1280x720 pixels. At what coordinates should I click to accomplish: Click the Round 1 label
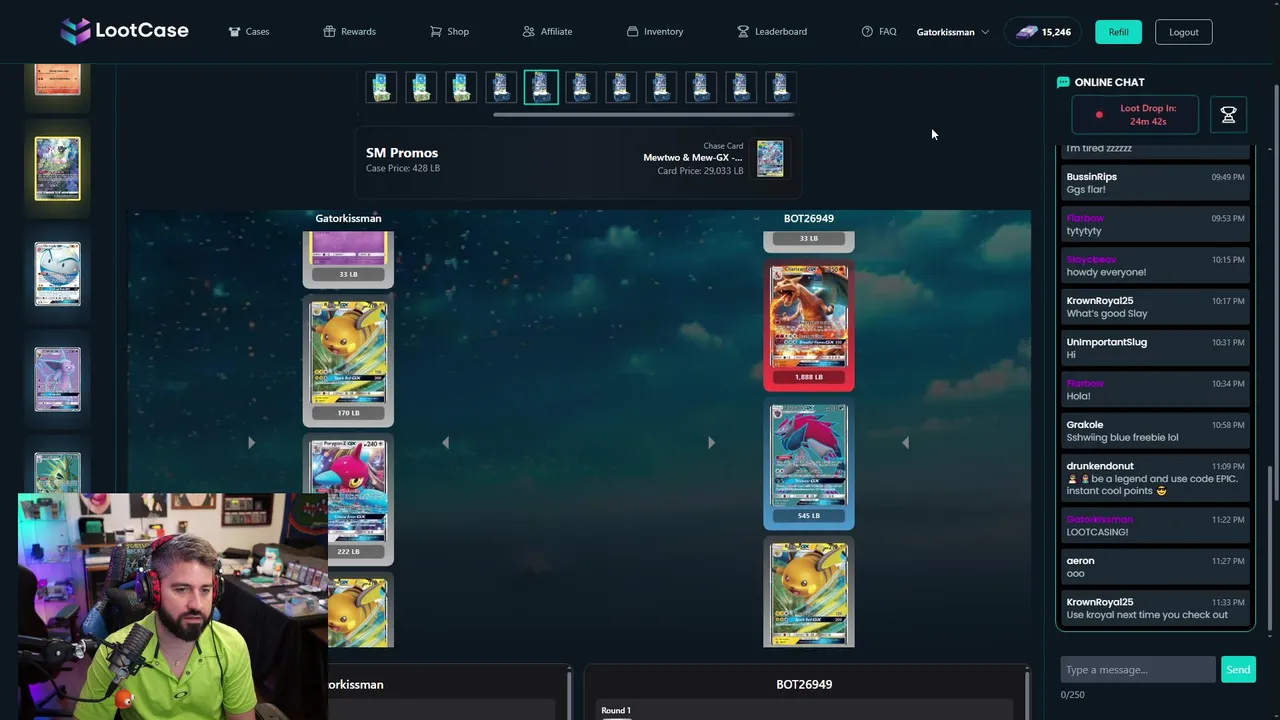616,710
